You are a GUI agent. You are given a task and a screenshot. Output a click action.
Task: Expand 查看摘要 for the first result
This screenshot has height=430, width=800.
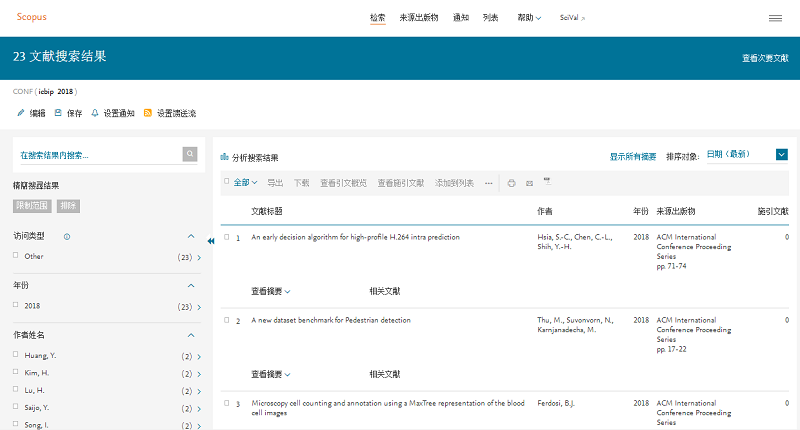click(270, 291)
